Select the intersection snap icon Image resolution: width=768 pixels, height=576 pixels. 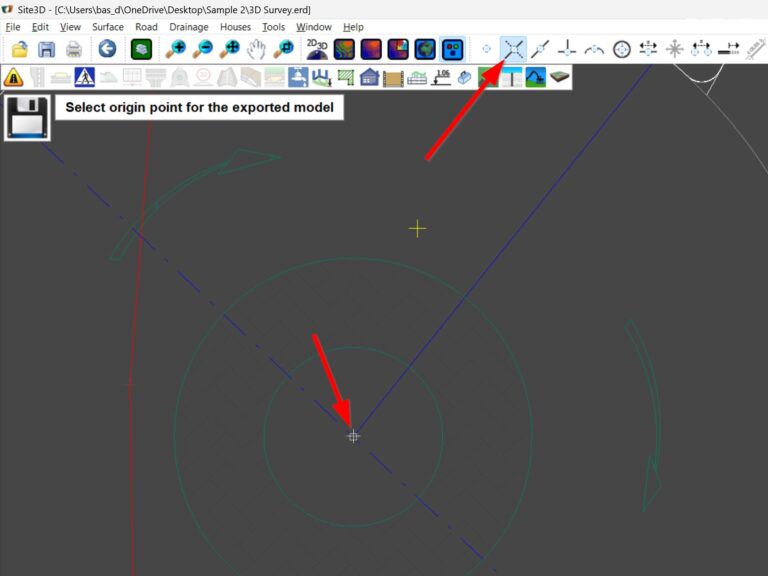pyautogui.click(x=513, y=49)
